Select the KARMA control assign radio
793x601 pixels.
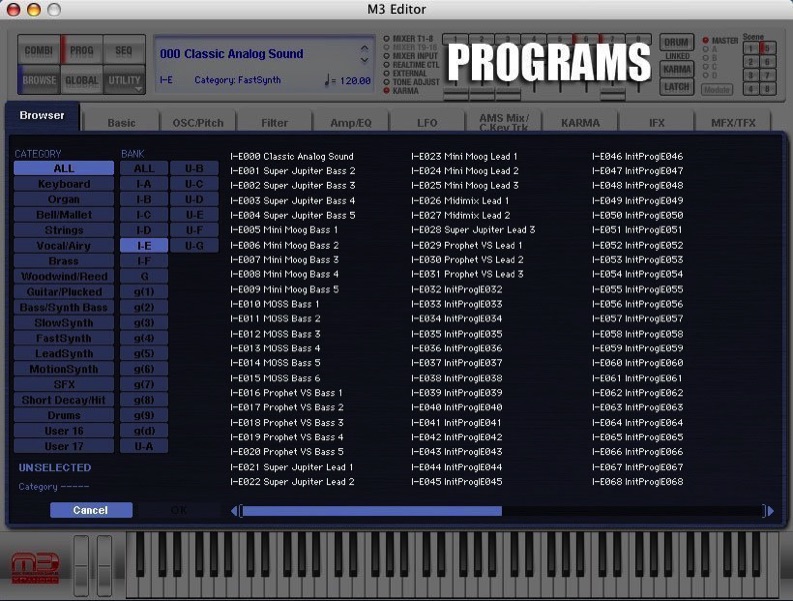coord(387,91)
